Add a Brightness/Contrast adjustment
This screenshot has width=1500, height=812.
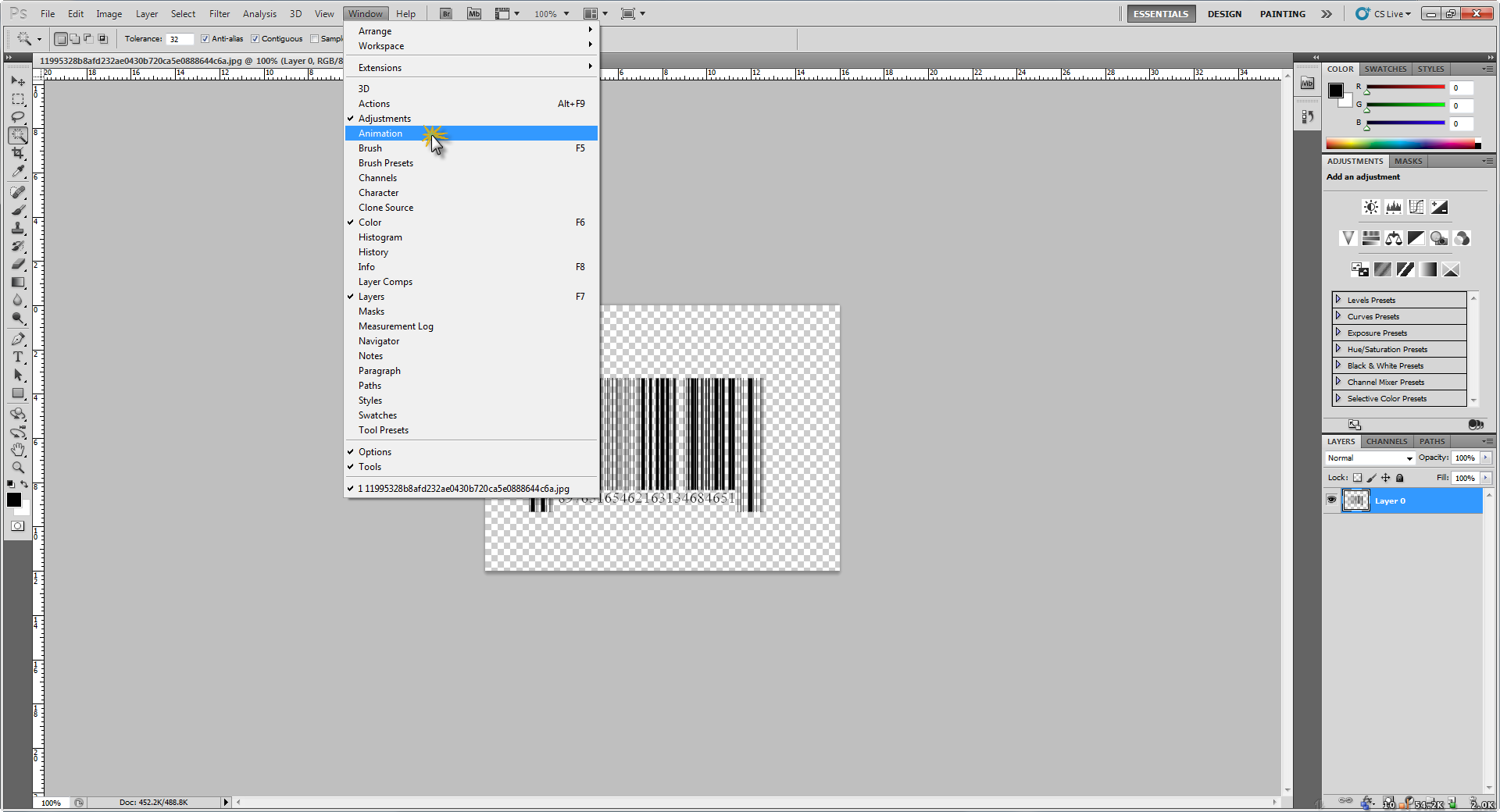[1371, 207]
